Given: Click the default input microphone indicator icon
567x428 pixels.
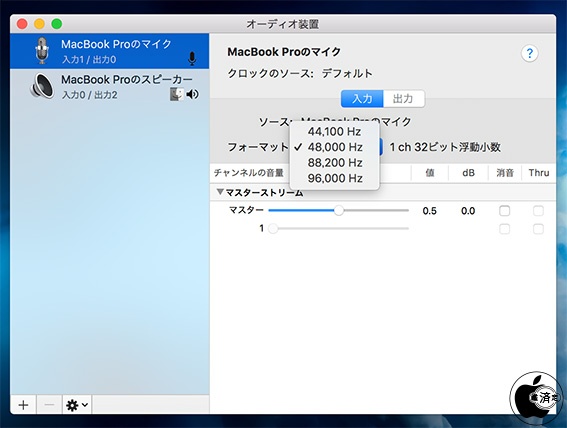Looking at the screenshot, I should 192,59.
